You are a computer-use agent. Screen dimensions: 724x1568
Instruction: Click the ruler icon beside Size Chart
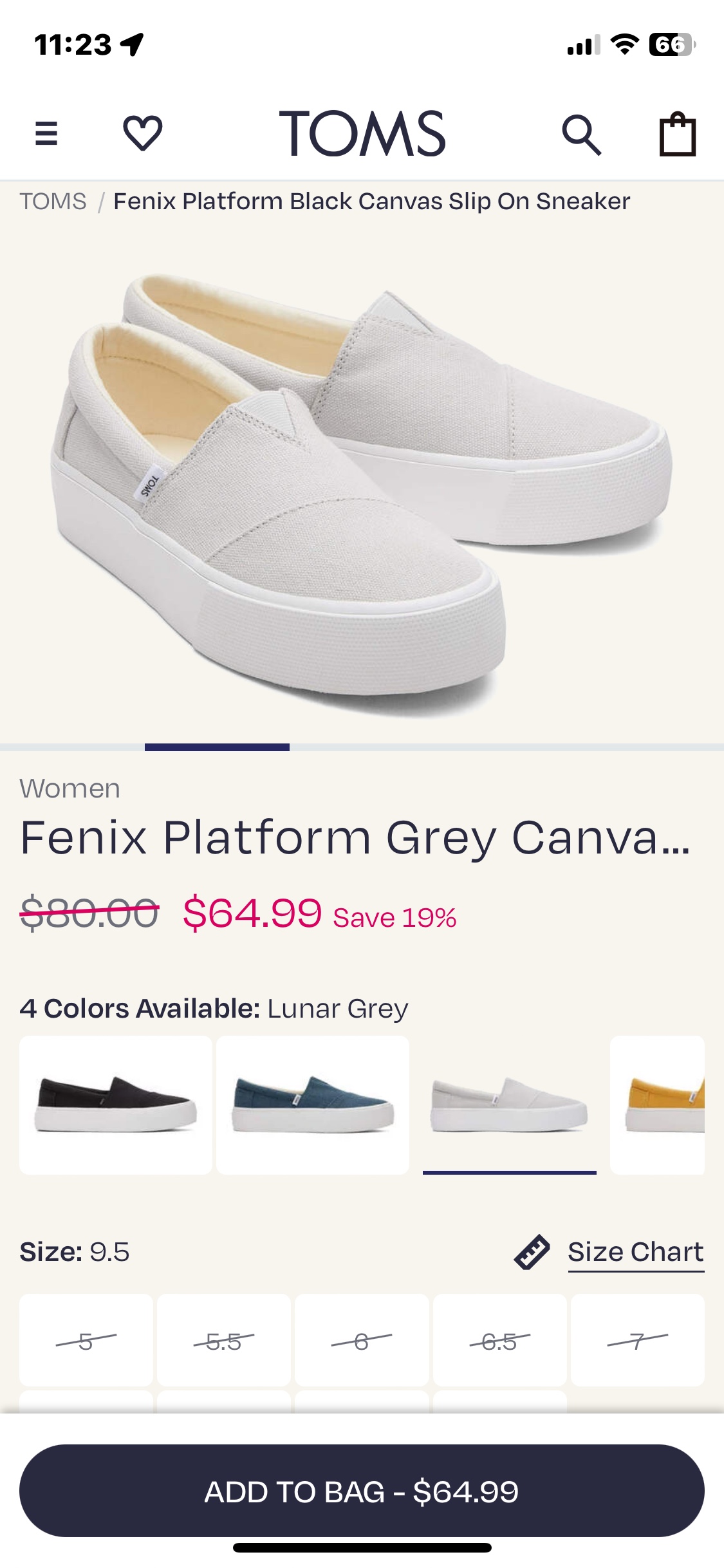coord(532,1252)
